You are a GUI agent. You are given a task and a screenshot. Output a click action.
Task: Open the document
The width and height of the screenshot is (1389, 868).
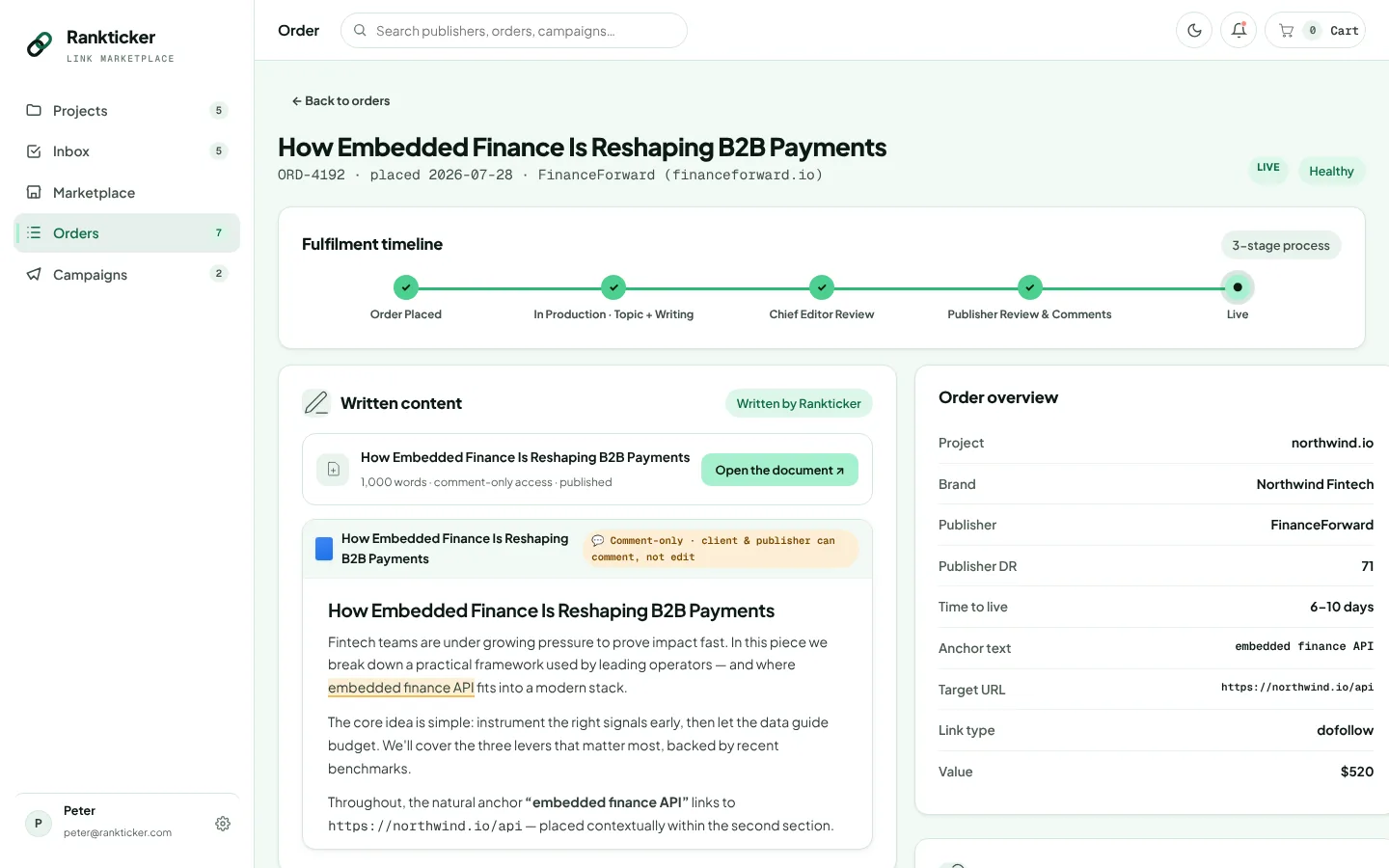click(779, 471)
